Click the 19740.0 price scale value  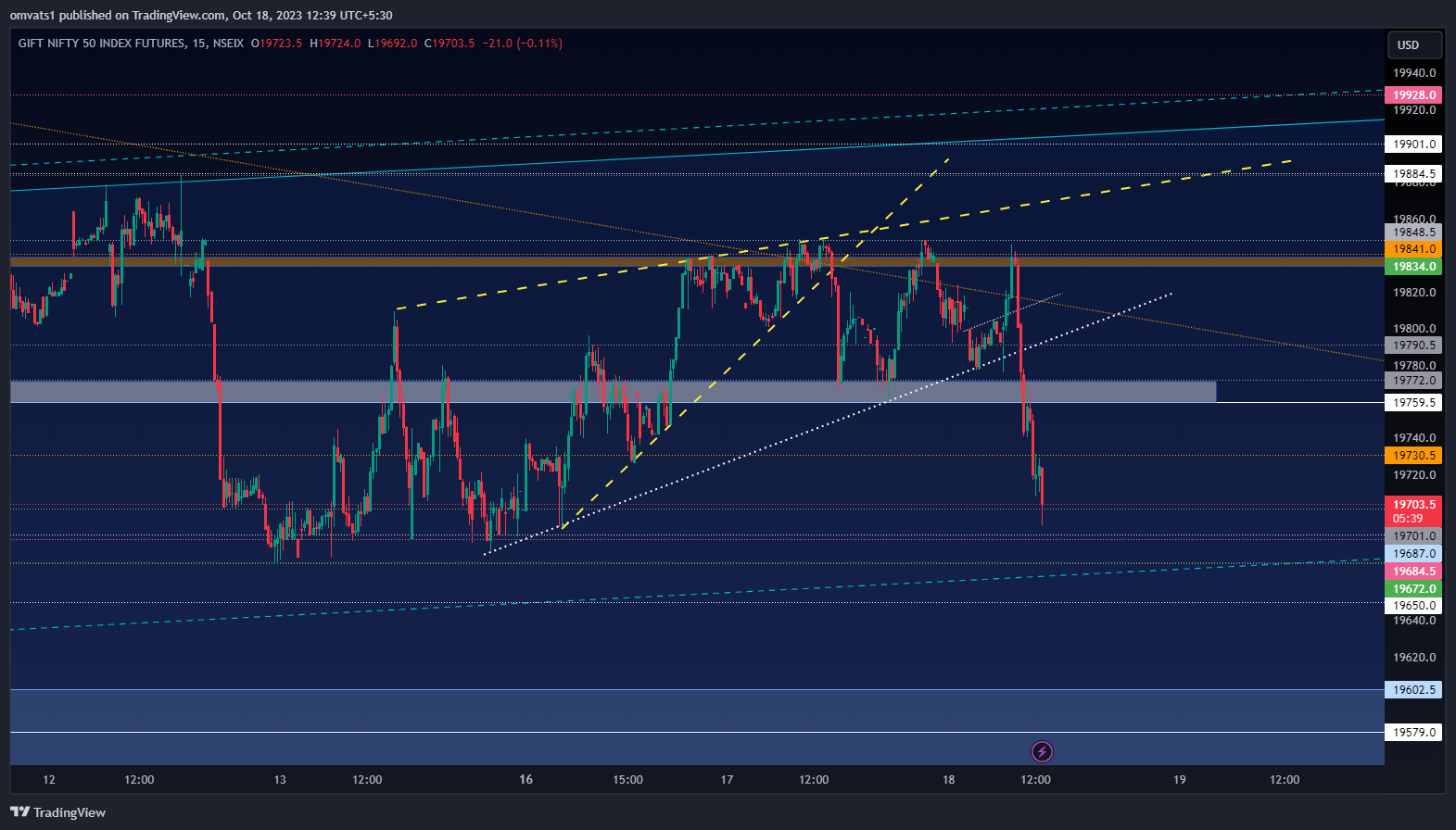(1414, 438)
